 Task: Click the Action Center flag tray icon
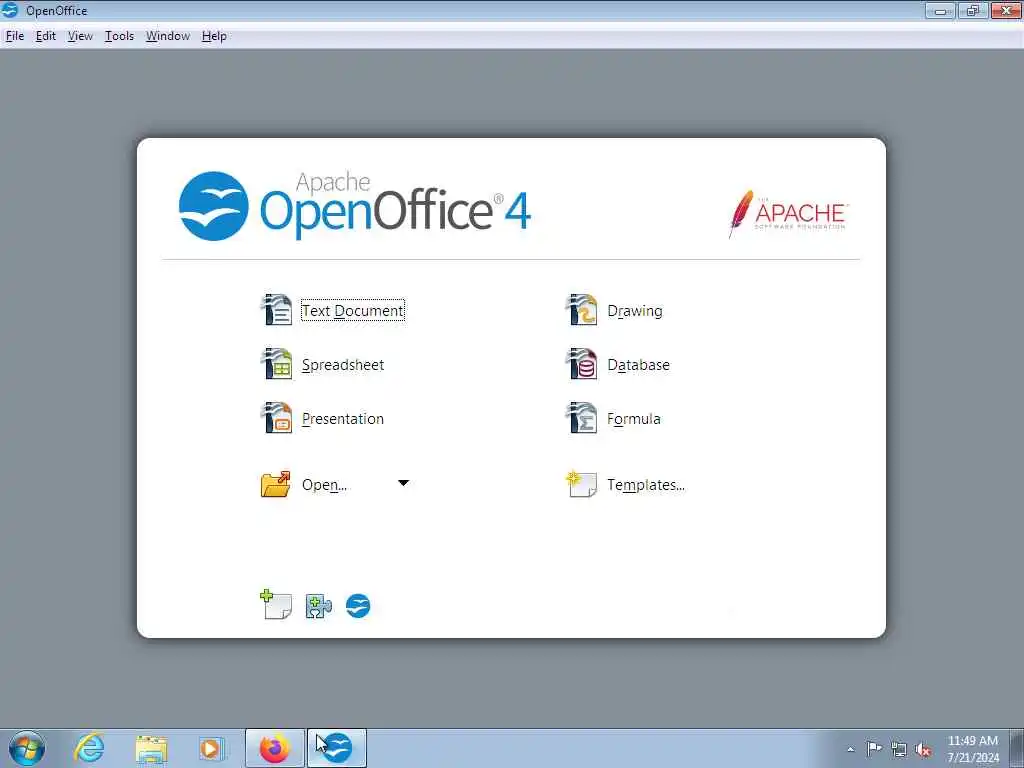(874, 748)
